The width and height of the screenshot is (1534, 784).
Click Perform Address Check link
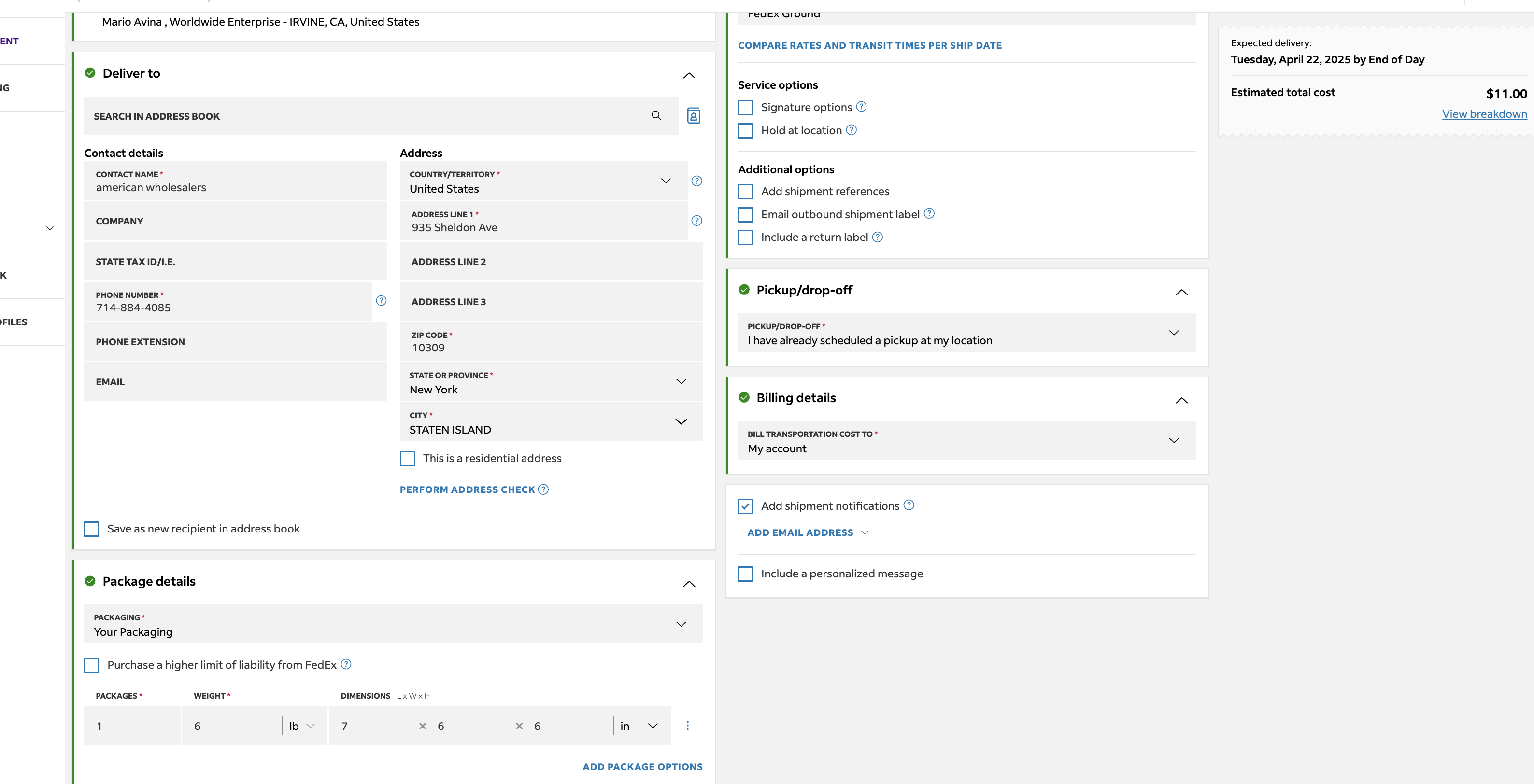tap(468, 490)
